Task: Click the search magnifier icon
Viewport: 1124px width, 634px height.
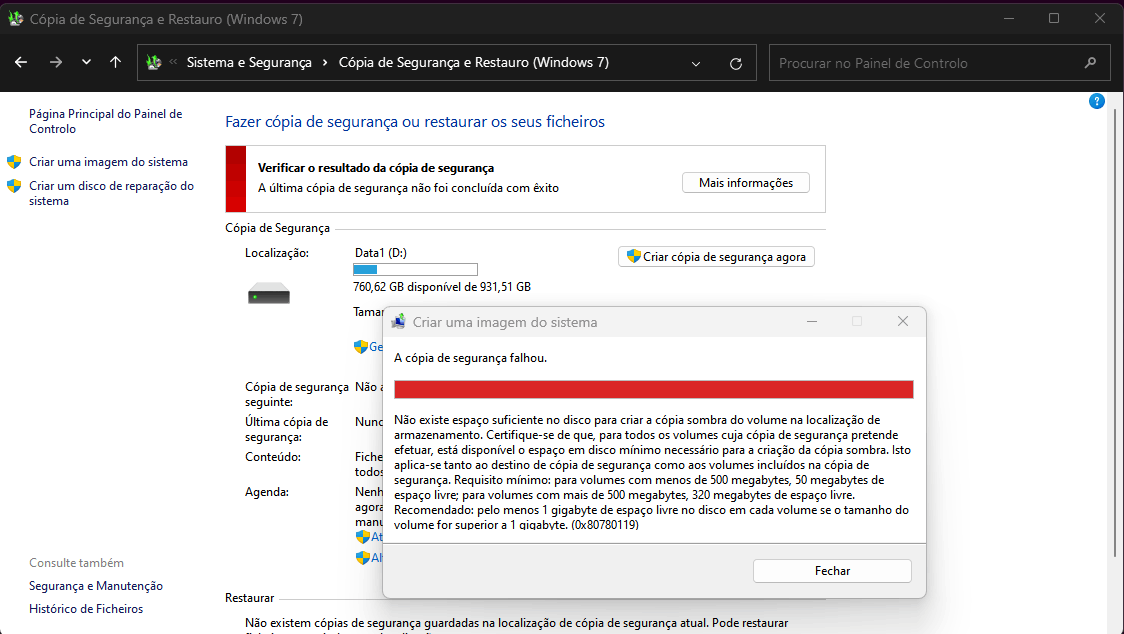Action: coord(1090,63)
